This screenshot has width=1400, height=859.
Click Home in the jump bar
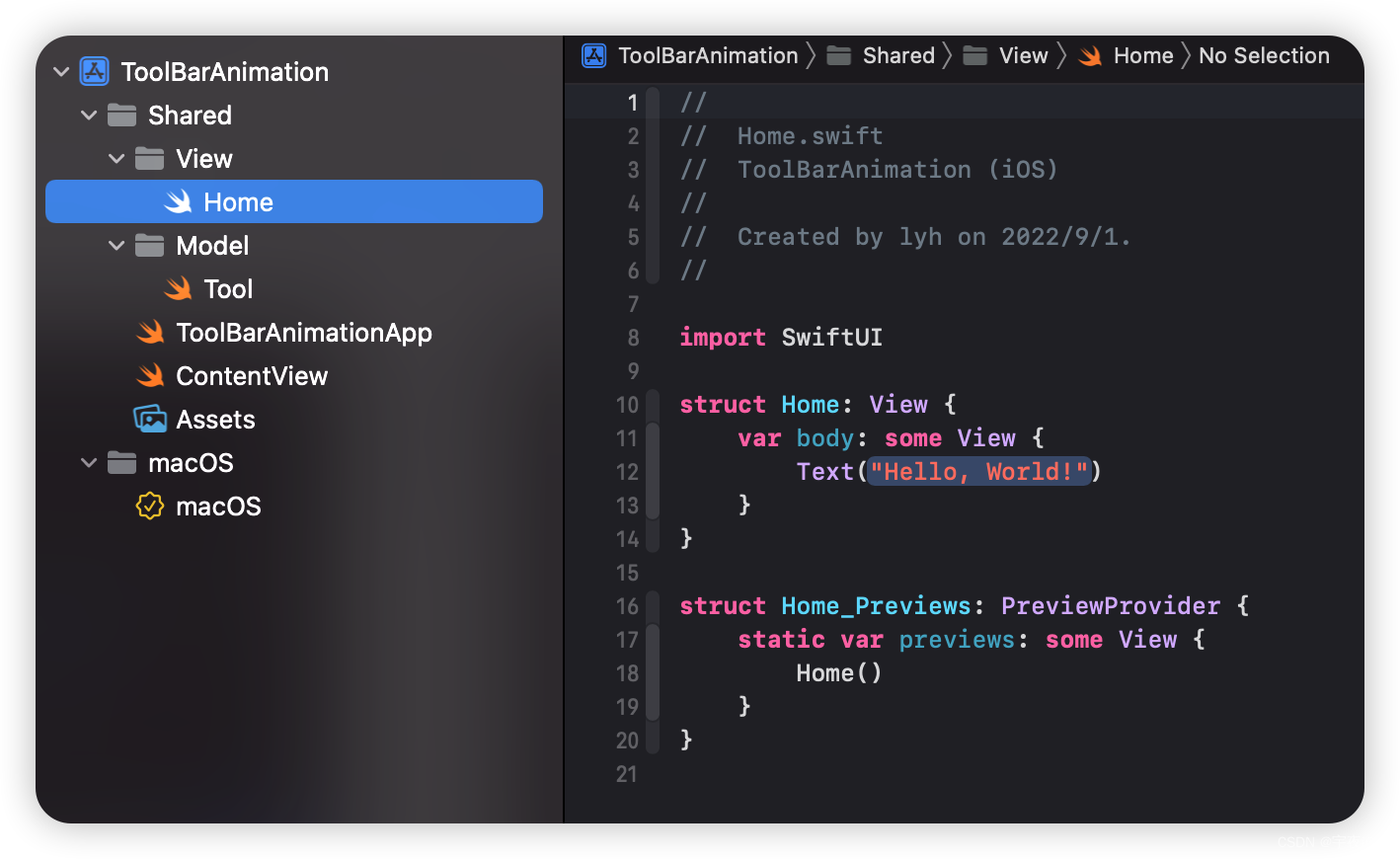[1143, 55]
